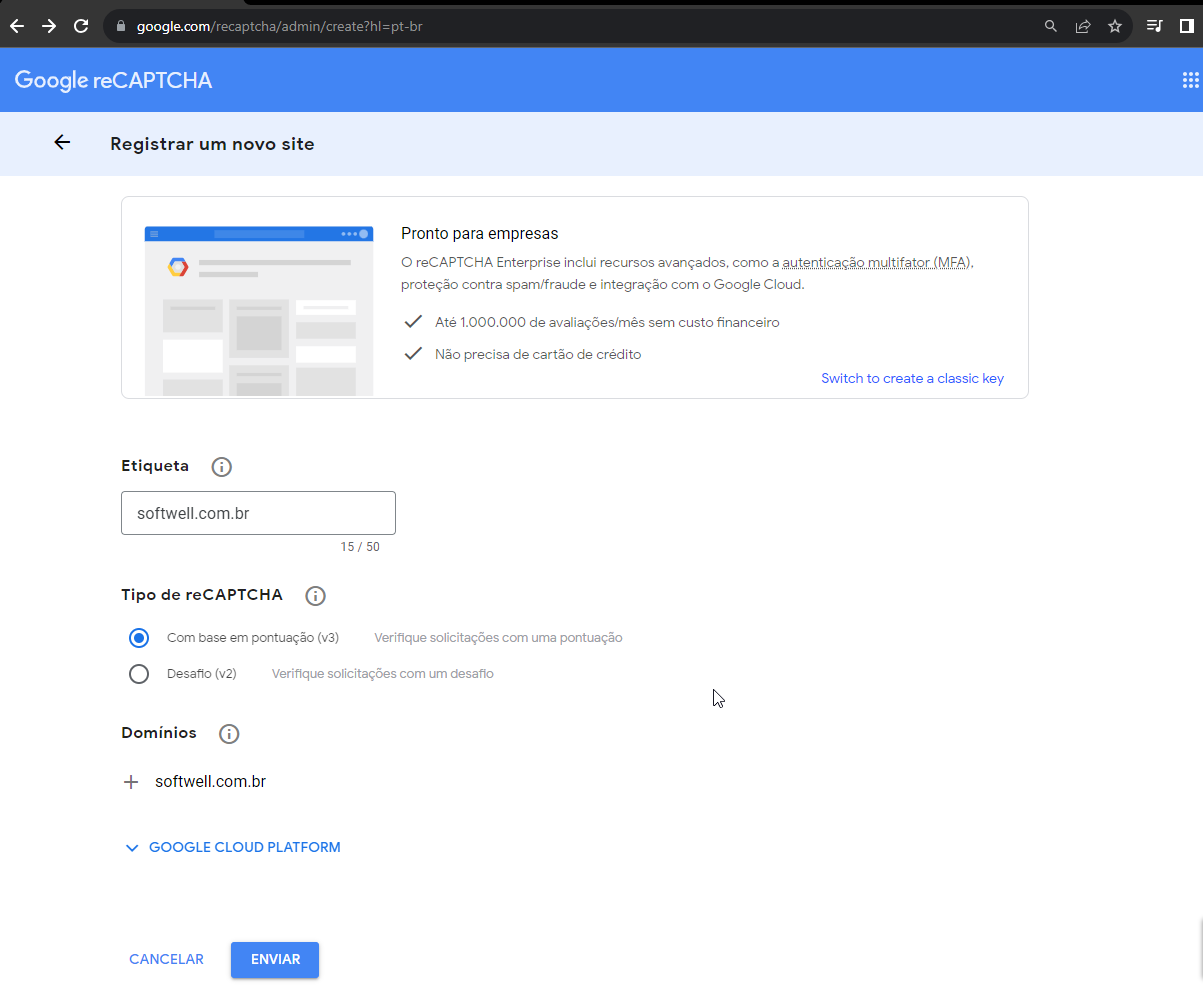Select the Com base em pontuação (v3) option
Image resolution: width=1203 pixels, height=993 pixels.
tap(138, 637)
